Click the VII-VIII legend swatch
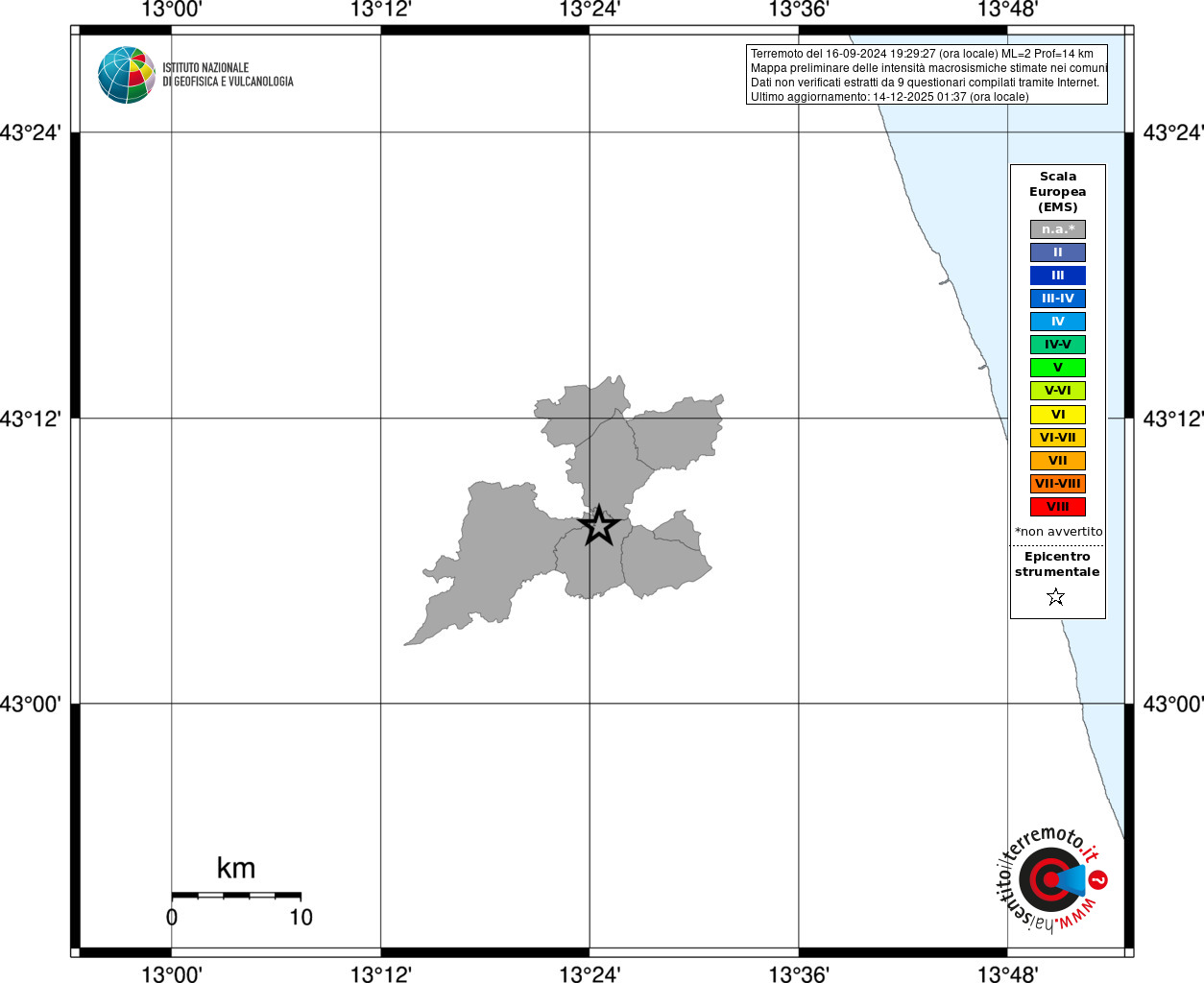This screenshot has width=1204, height=983. (1058, 484)
